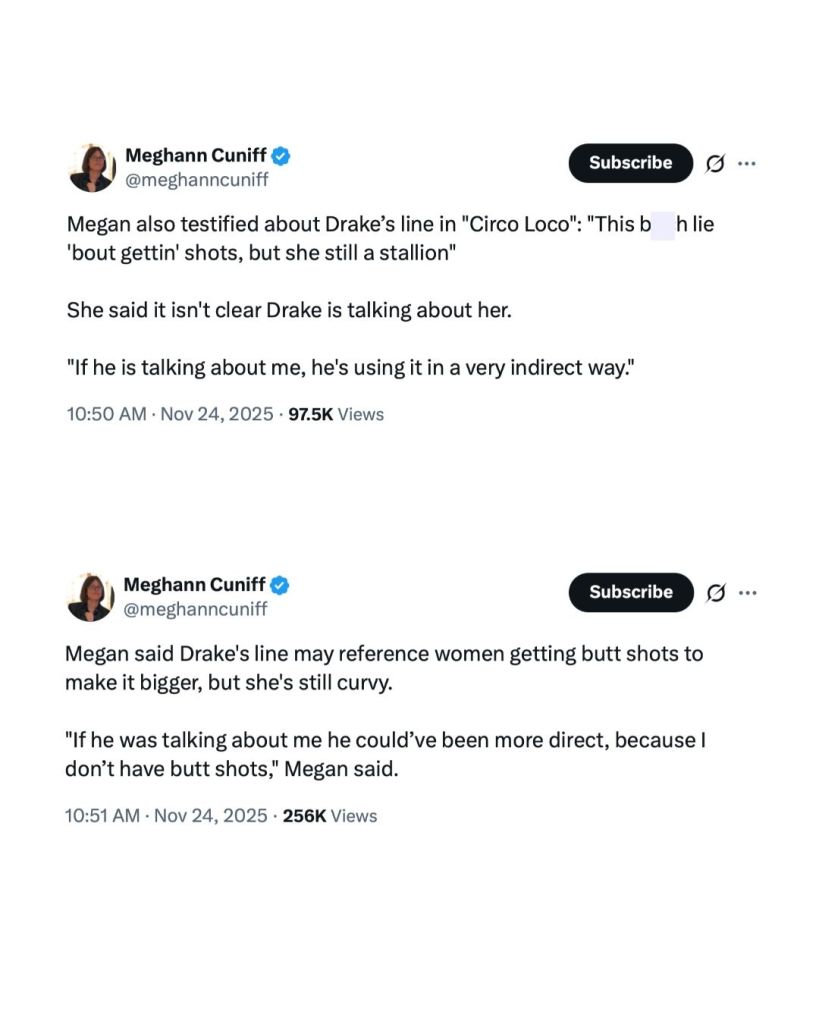The width and height of the screenshot is (819, 1024).
Task: Open the three-dot menu on the 10:50 AM tweet
Action: click(x=746, y=163)
